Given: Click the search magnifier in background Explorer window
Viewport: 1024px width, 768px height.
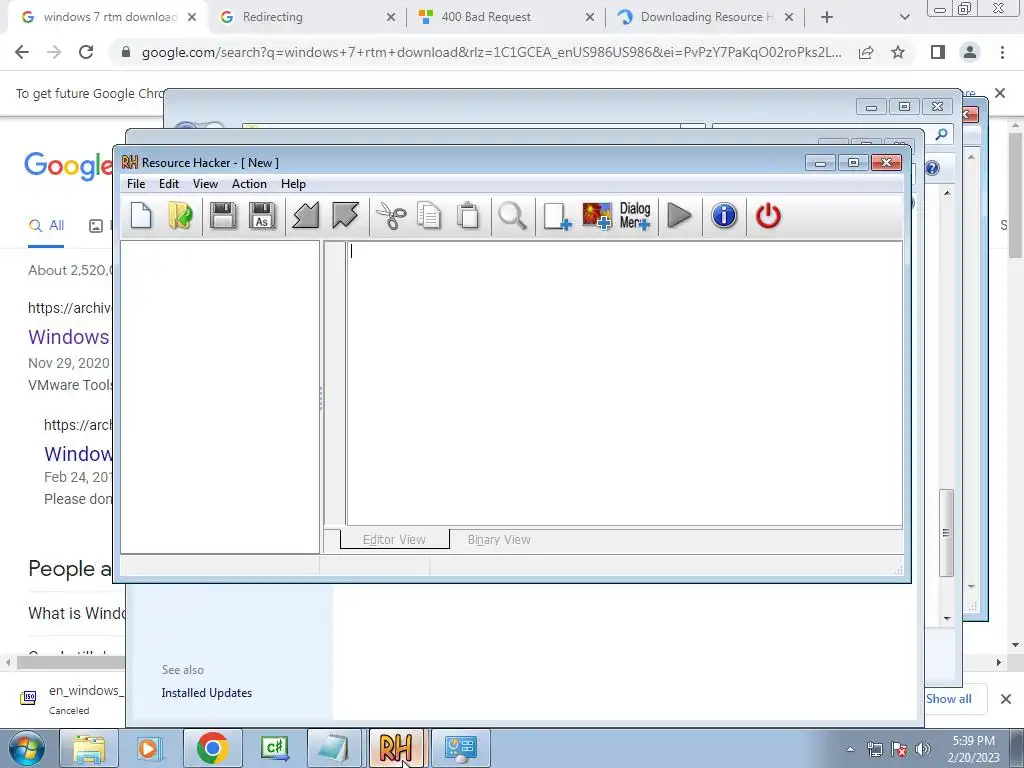Looking at the screenshot, I should [941, 135].
